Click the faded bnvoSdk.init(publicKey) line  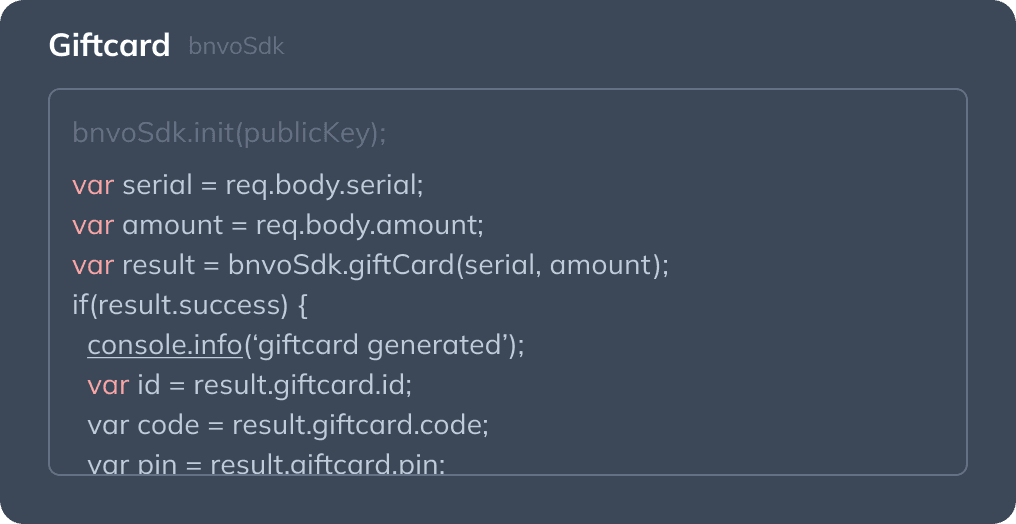(229, 133)
